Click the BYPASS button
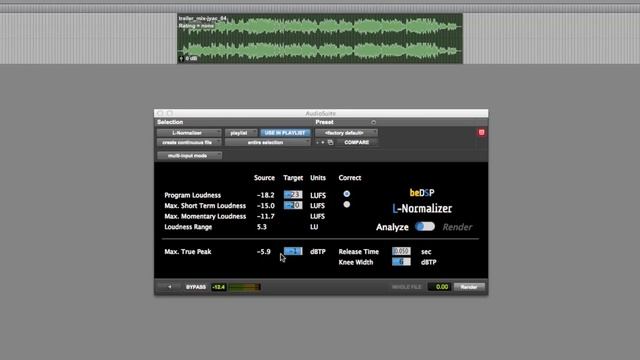This screenshot has width=640, height=360. 196,287
